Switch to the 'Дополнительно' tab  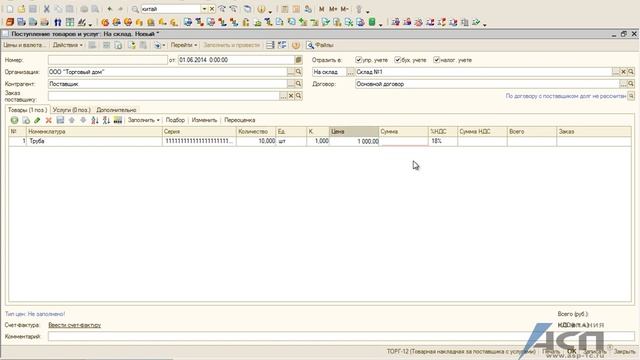[116, 110]
